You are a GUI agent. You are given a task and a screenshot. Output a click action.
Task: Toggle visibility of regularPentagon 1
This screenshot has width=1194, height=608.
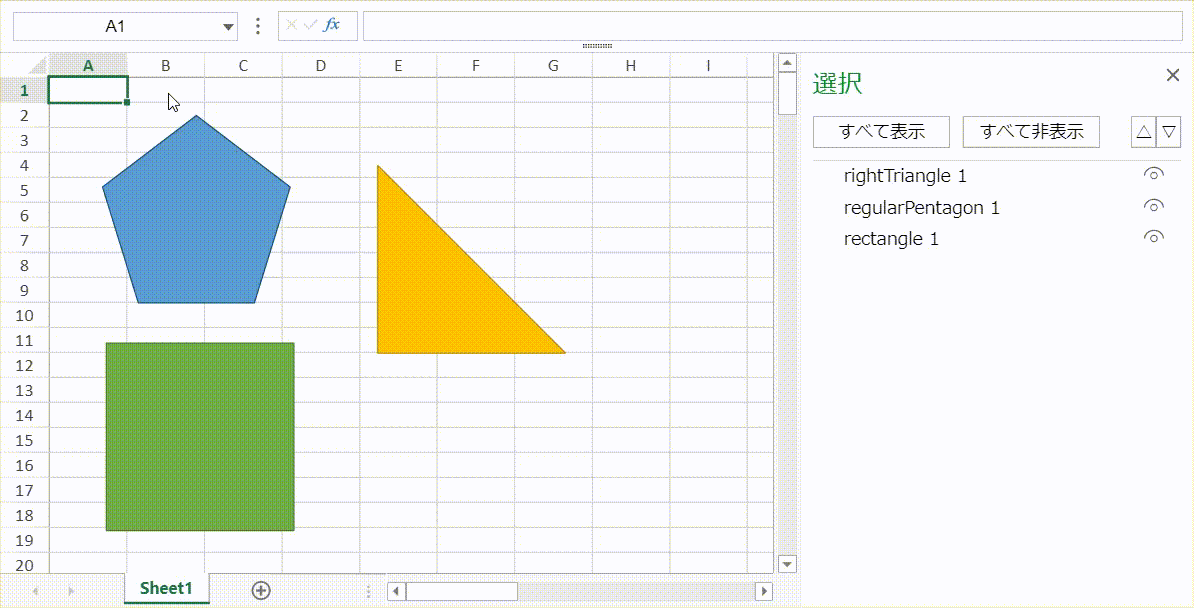[1153, 207]
